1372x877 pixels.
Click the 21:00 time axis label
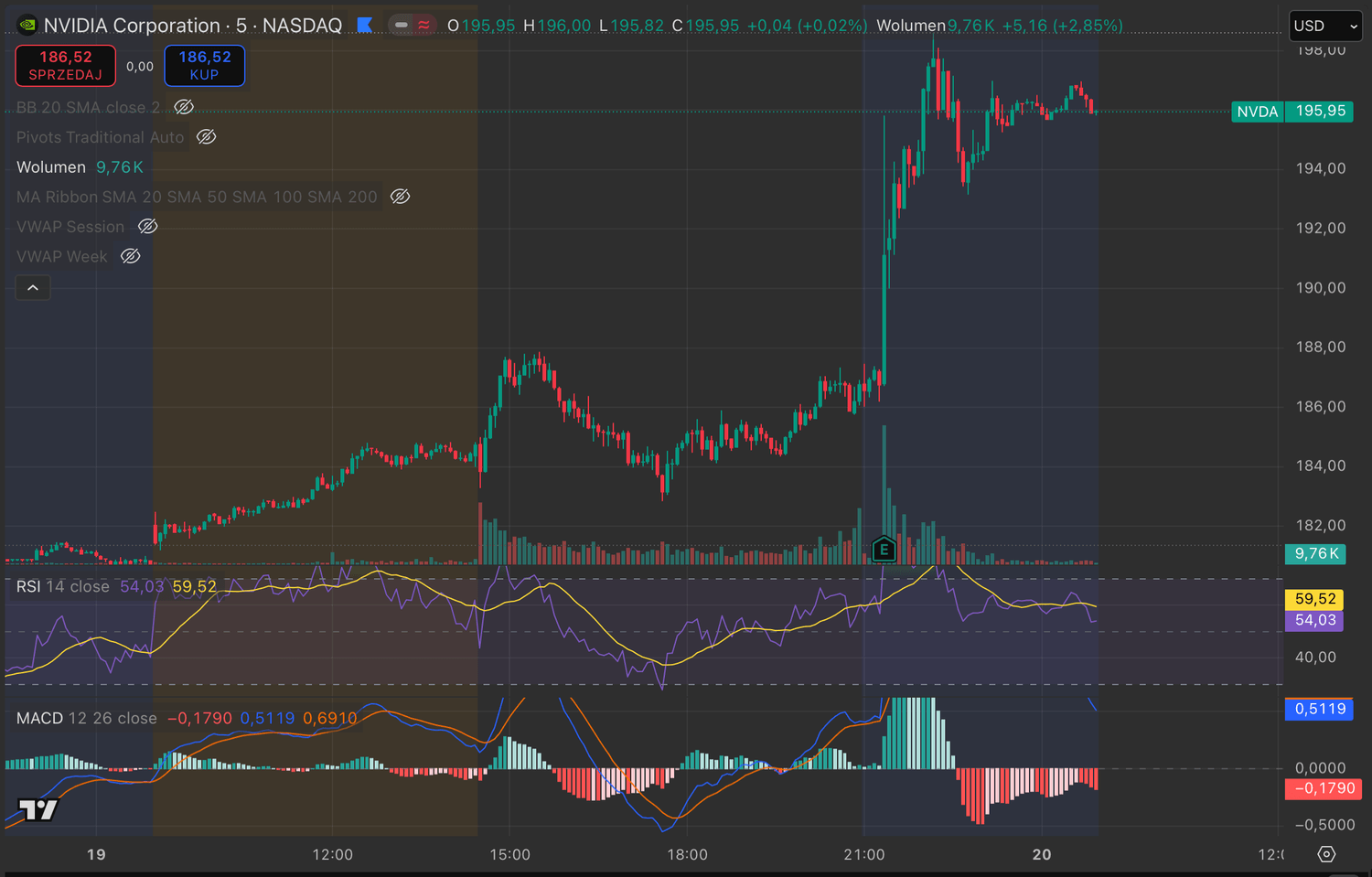click(x=863, y=854)
